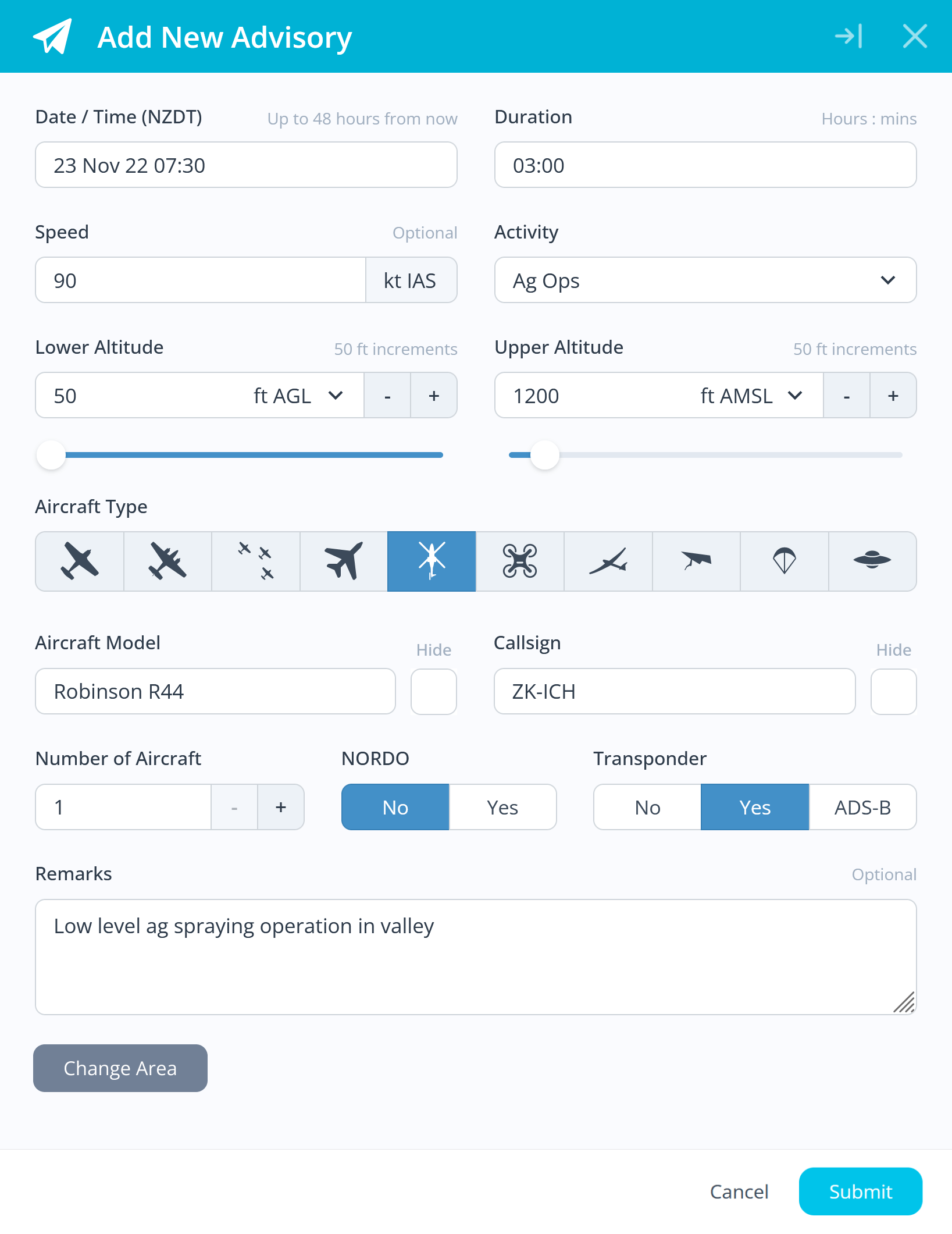
Task: Select the glider aircraft type
Action: point(608,561)
